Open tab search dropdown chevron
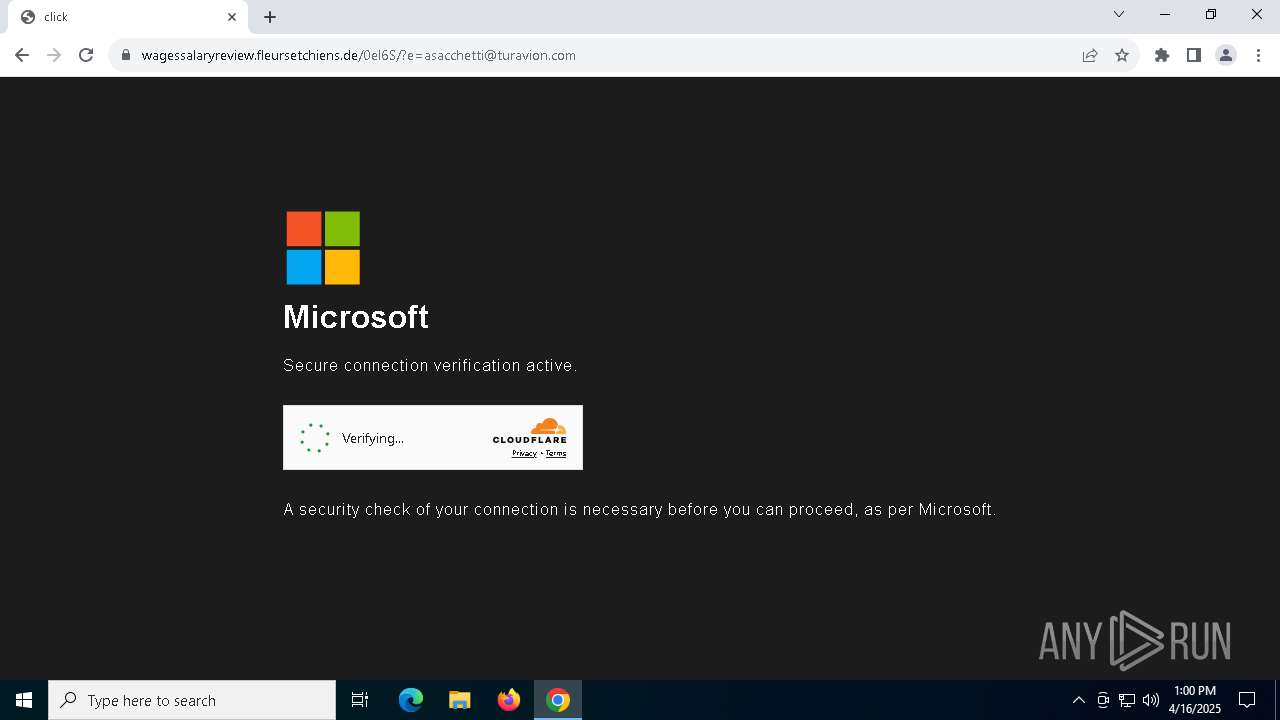 tap(1119, 14)
